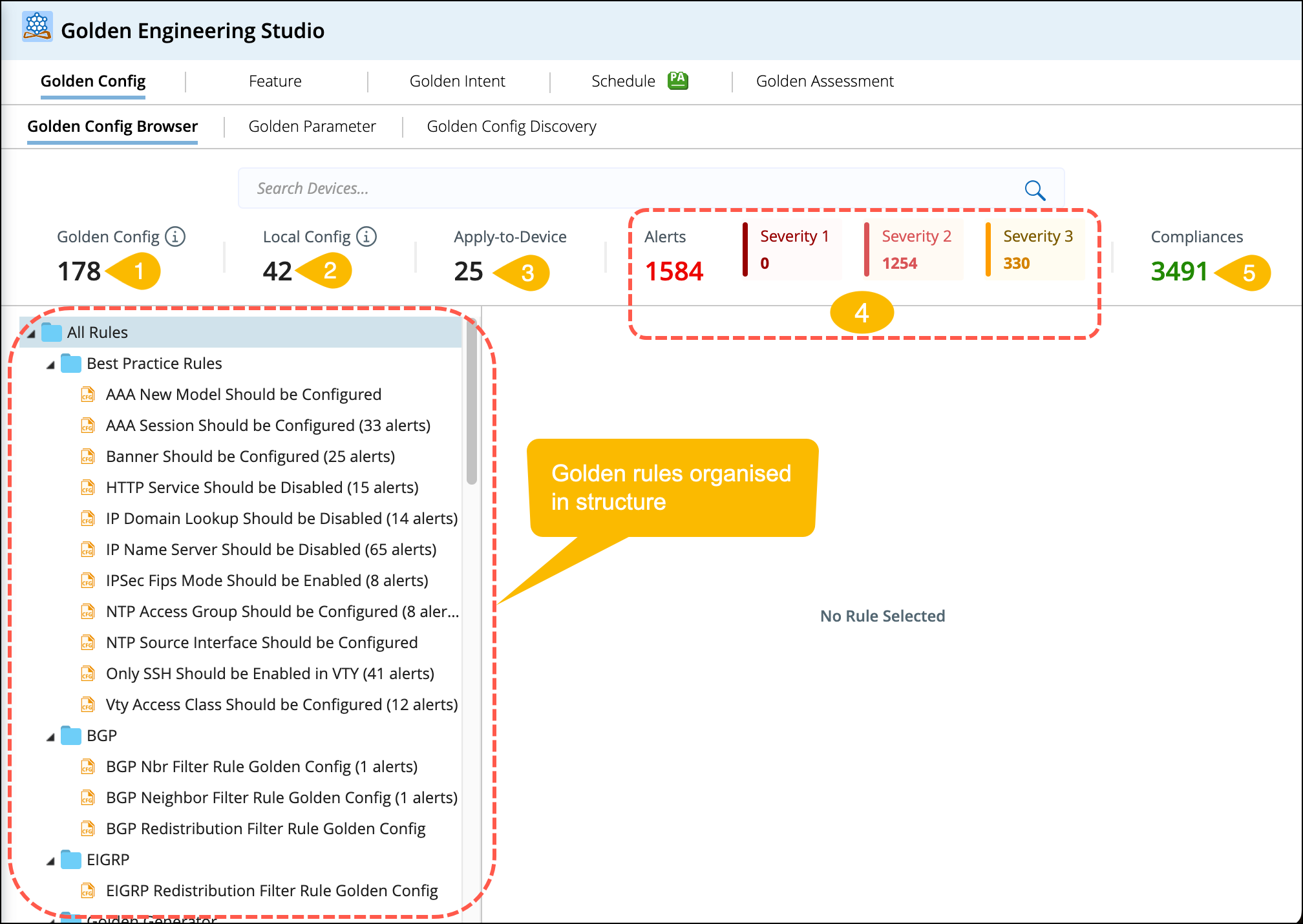Image resolution: width=1303 pixels, height=924 pixels.
Task: Open the Golden Assessment tab
Action: 824,81
